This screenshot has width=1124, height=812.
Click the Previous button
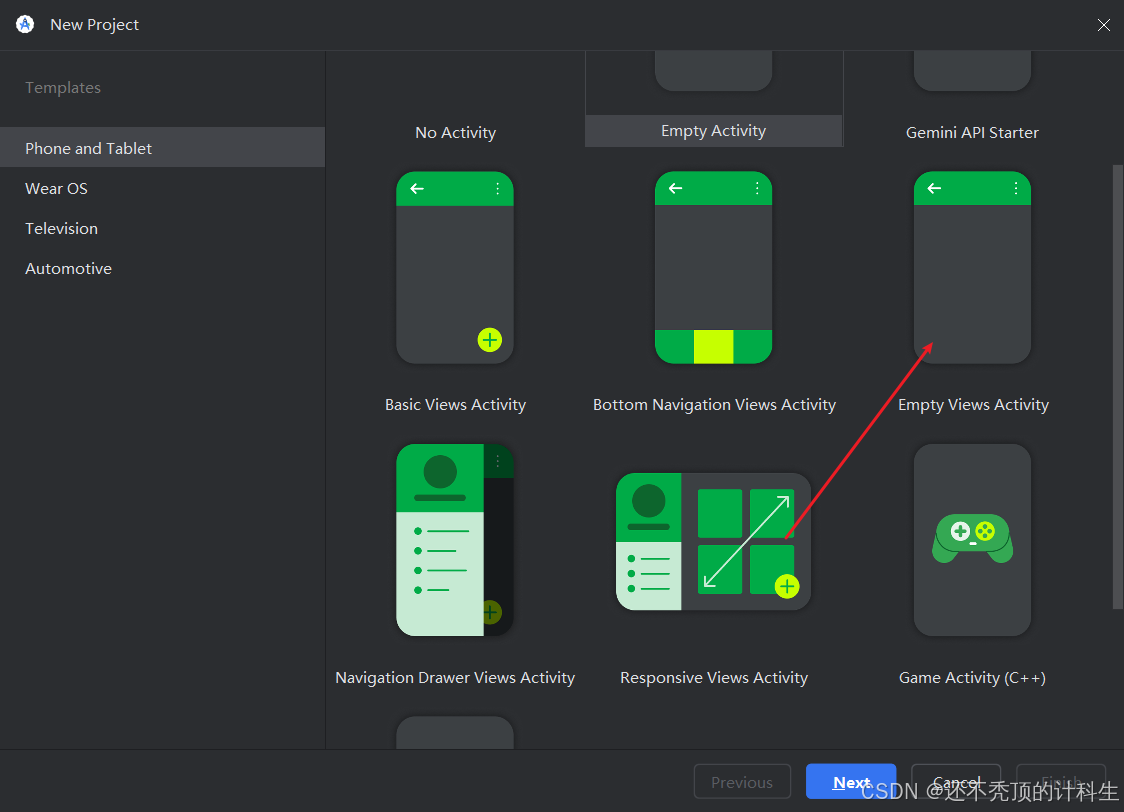(x=742, y=782)
